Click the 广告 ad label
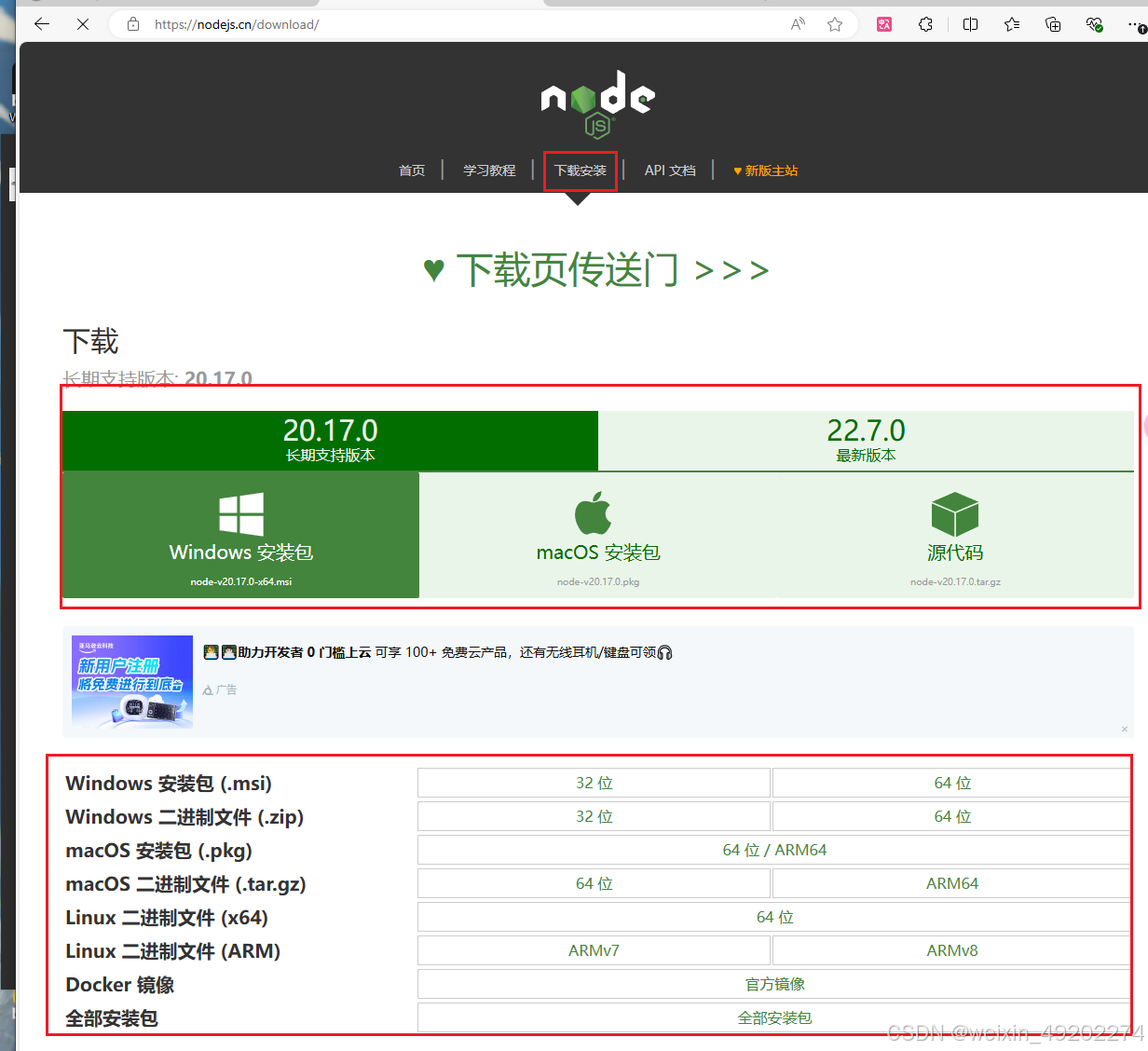1148x1051 pixels. [x=220, y=689]
